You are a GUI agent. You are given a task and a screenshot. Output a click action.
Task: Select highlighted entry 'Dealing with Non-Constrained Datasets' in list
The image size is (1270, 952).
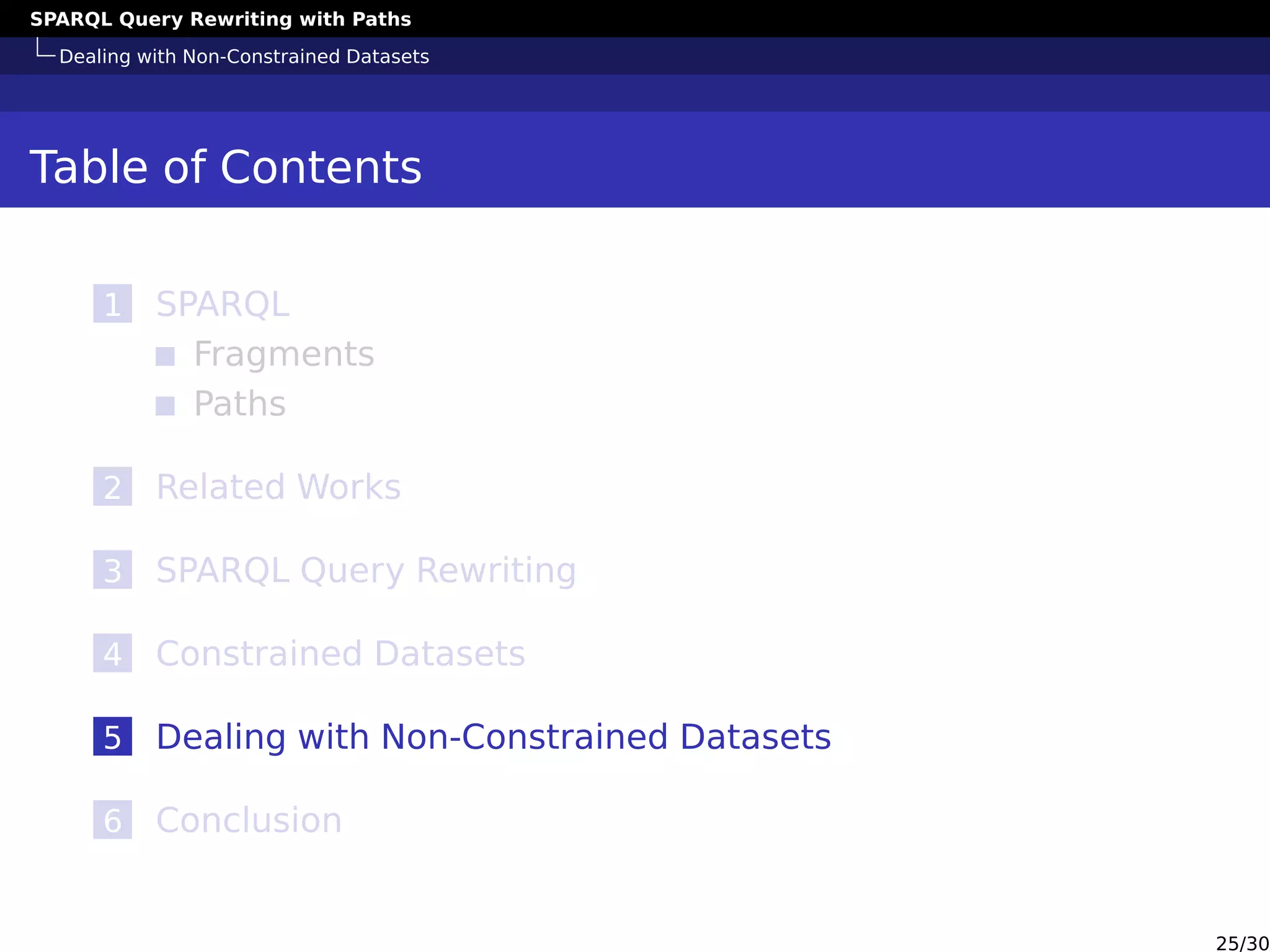pyautogui.click(x=494, y=737)
